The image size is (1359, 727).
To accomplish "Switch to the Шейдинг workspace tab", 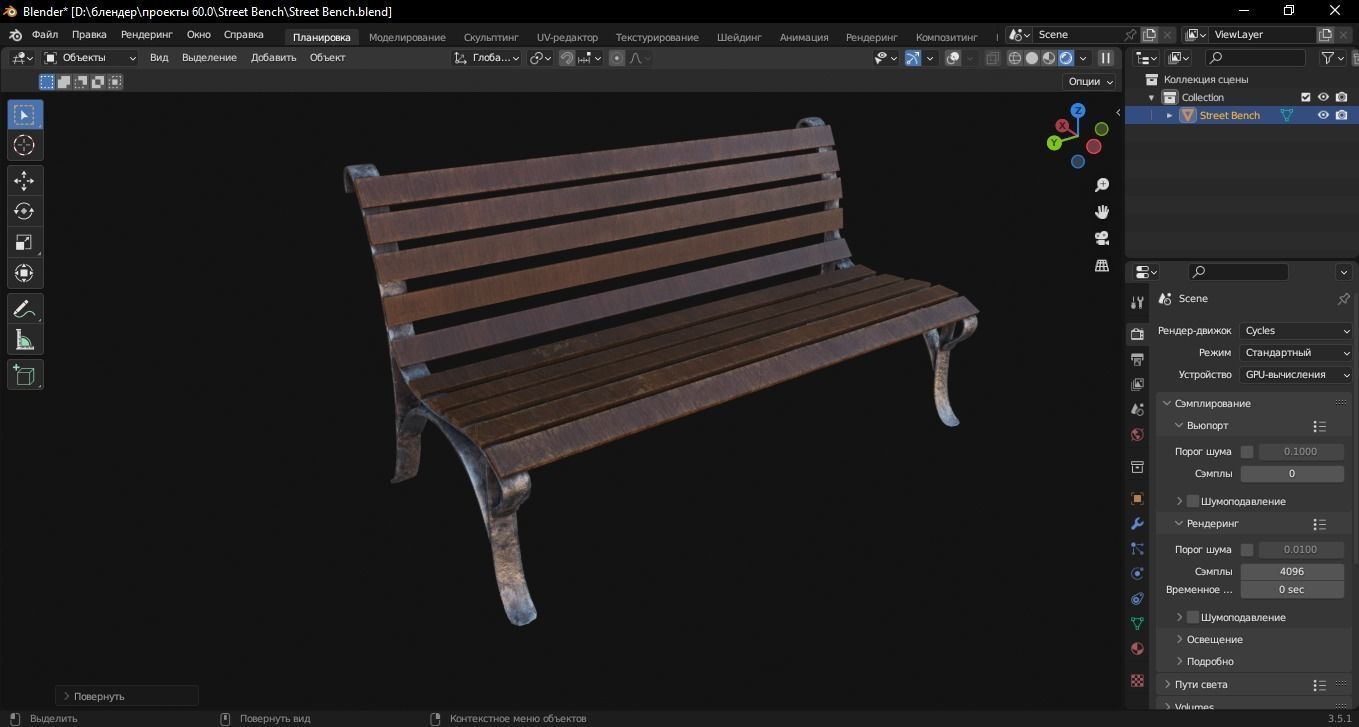I will tap(739, 37).
